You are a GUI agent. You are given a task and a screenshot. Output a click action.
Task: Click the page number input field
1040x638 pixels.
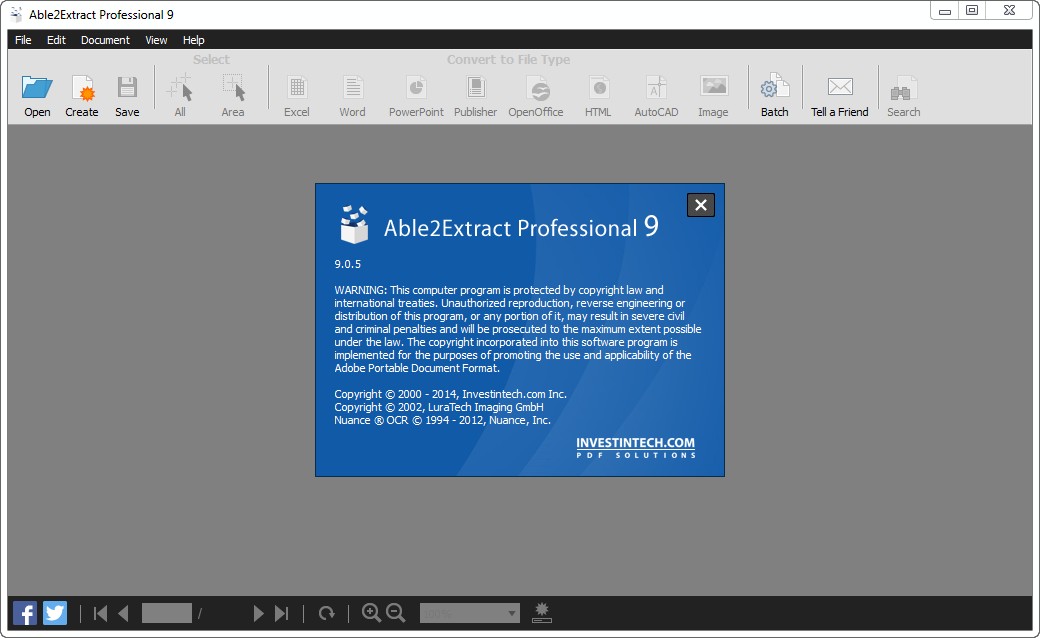pos(166,613)
